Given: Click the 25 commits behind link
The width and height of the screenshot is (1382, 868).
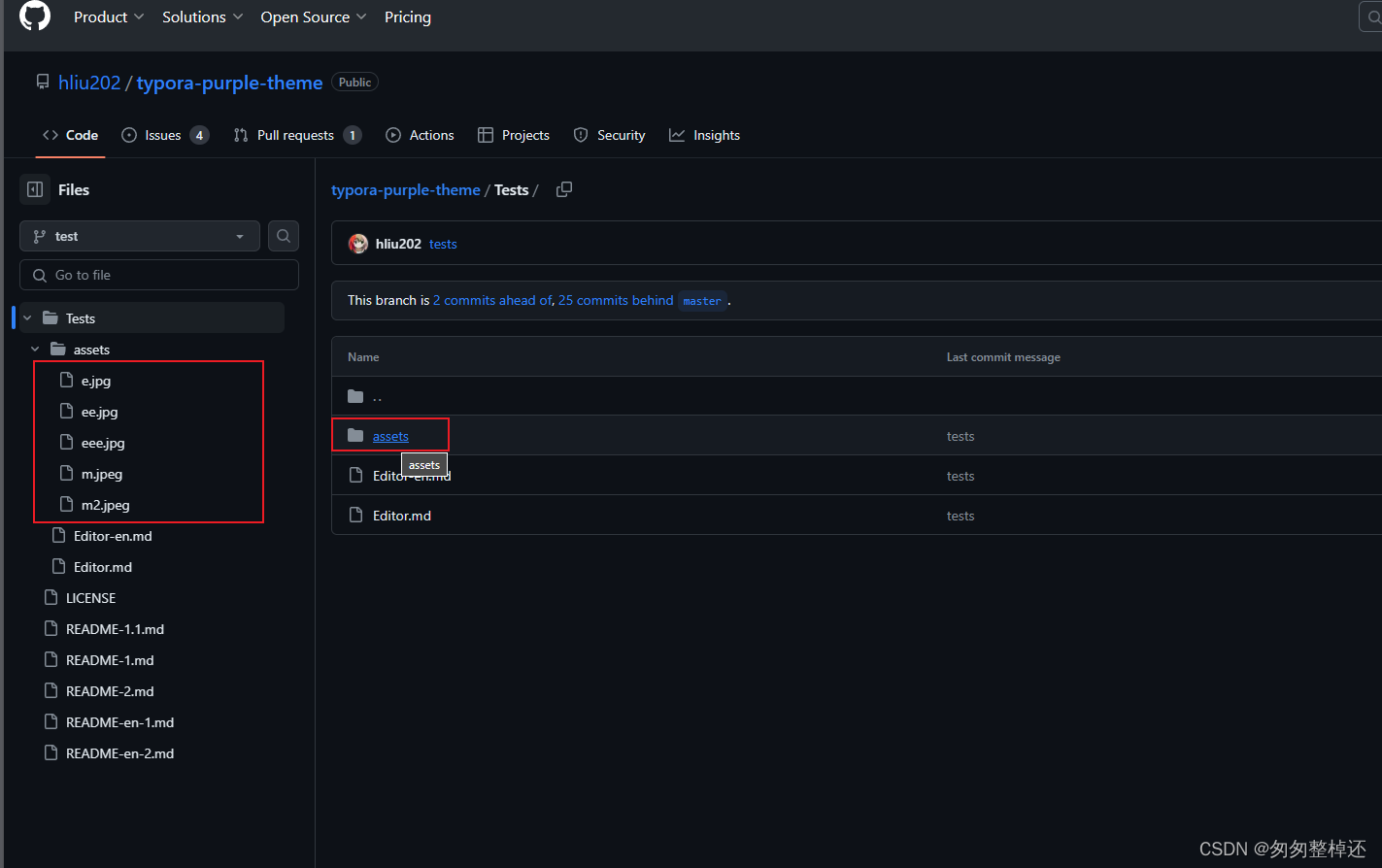Looking at the screenshot, I should pyautogui.click(x=616, y=300).
